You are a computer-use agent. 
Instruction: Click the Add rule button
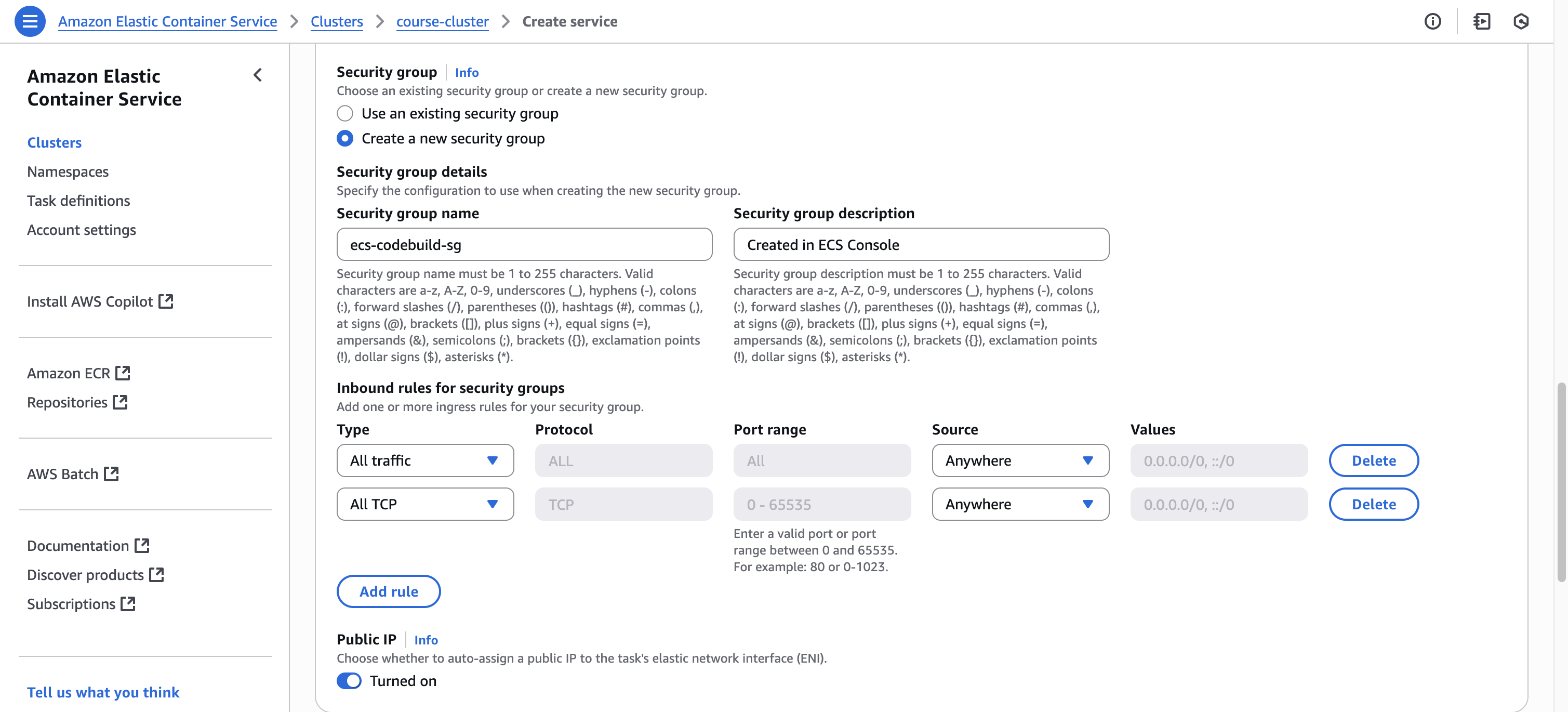[x=388, y=591]
